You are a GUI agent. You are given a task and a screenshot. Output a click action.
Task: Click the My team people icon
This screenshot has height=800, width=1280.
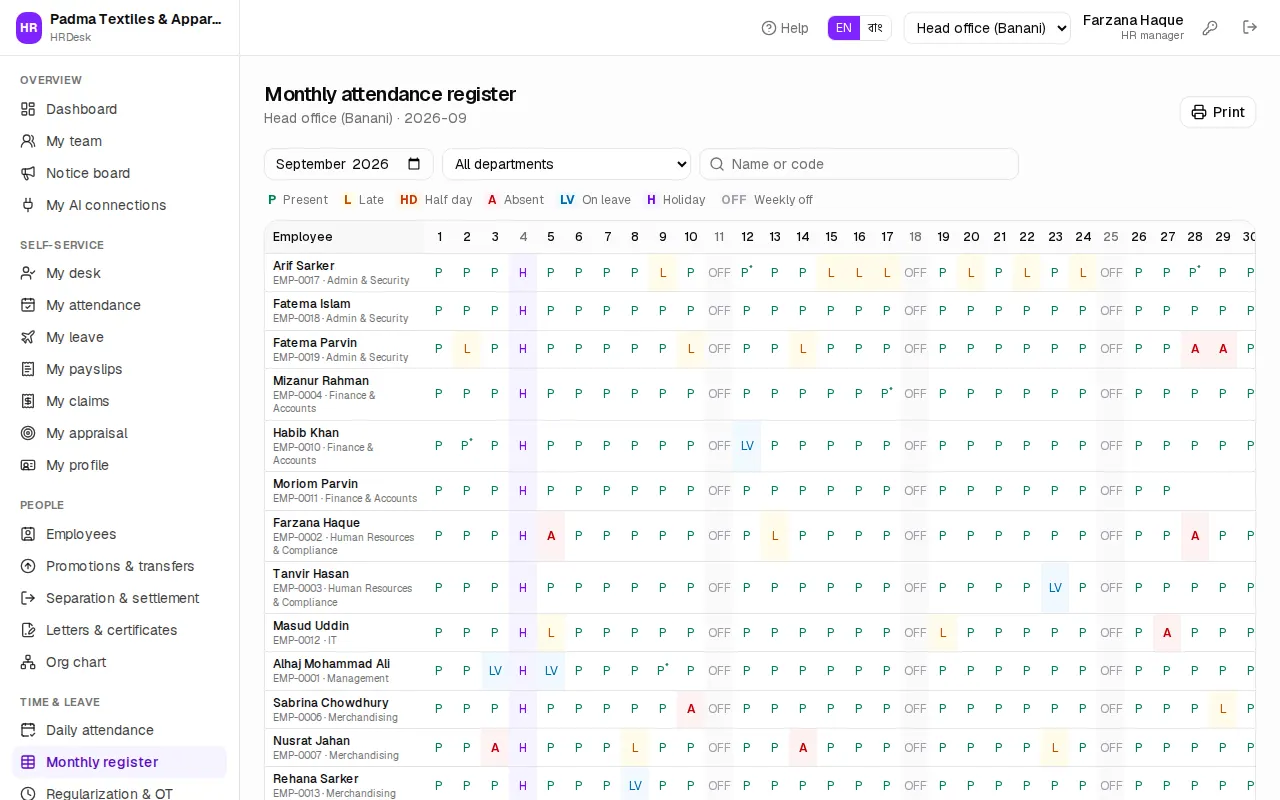click(x=28, y=141)
